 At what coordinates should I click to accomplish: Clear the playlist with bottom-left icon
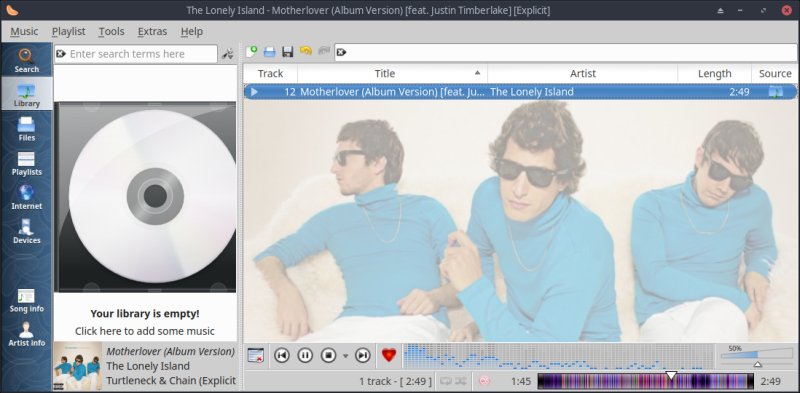point(255,355)
